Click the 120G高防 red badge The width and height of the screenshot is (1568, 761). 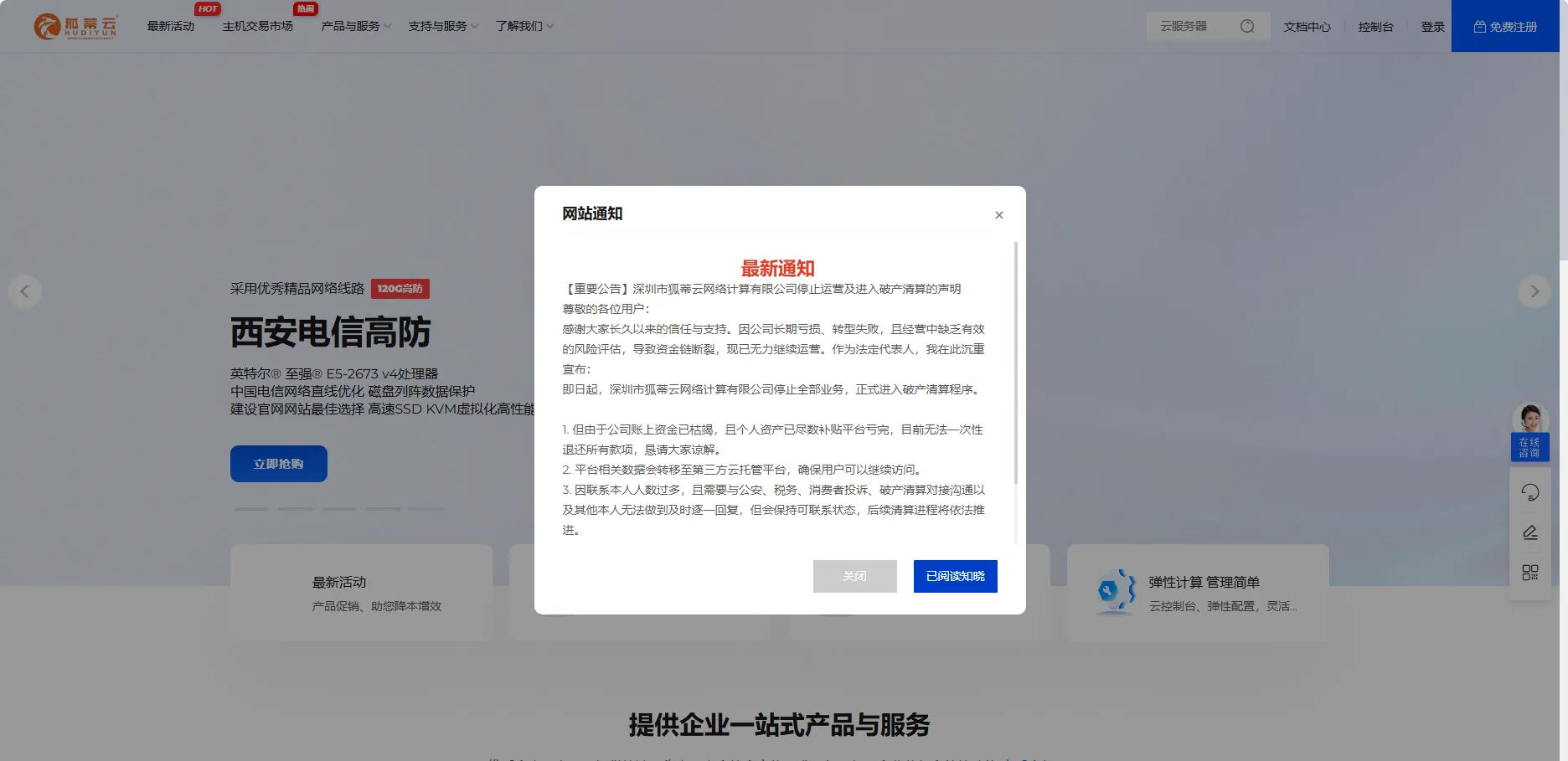tap(400, 289)
